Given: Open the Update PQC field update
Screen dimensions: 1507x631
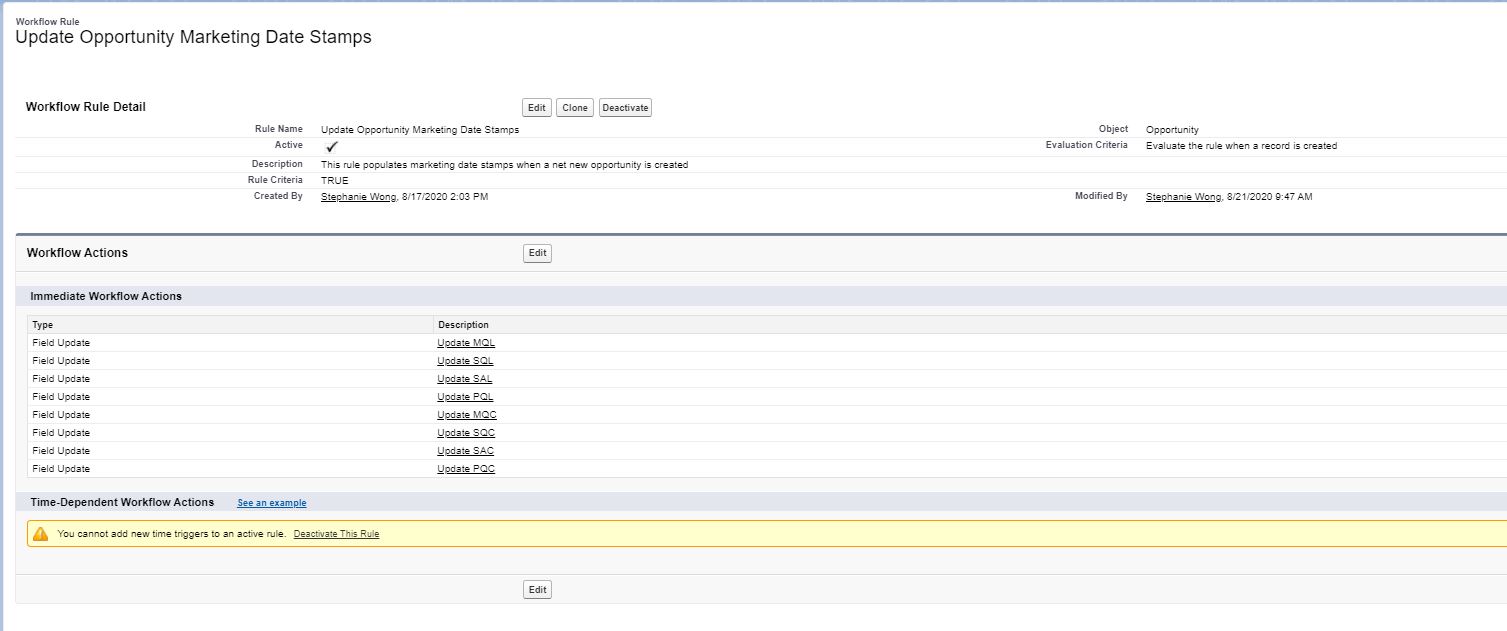Looking at the screenshot, I should (x=466, y=469).
